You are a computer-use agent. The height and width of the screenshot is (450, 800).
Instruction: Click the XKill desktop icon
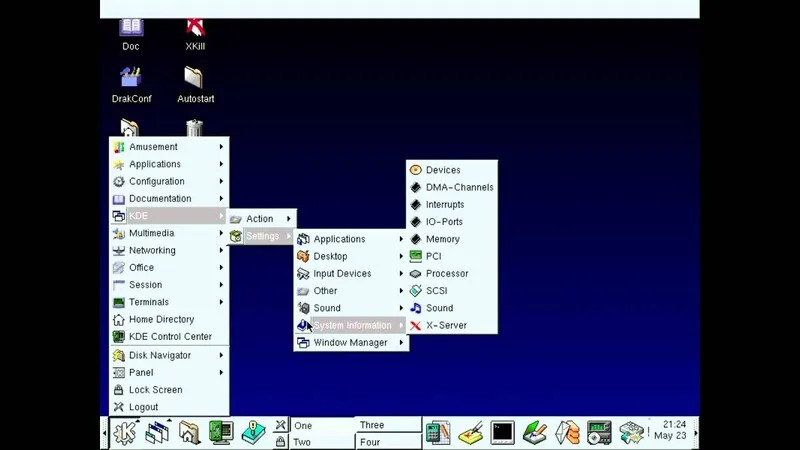[x=195, y=35]
